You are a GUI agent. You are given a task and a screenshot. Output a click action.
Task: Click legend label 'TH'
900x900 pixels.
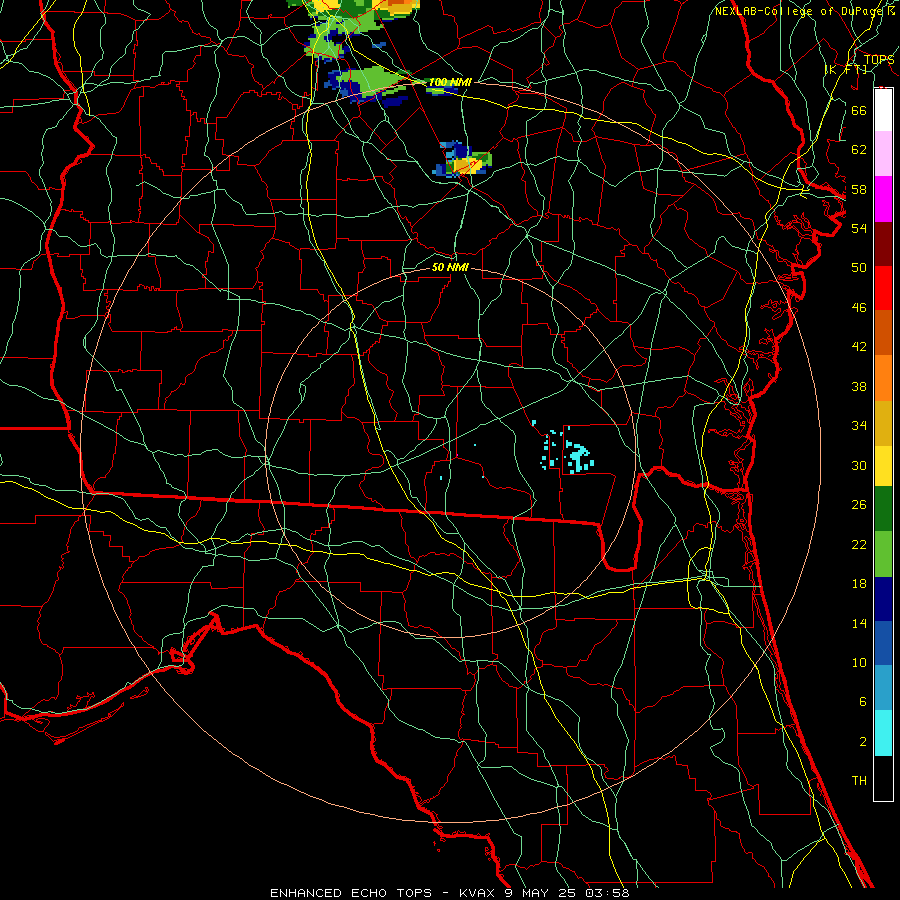click(859, 781)
